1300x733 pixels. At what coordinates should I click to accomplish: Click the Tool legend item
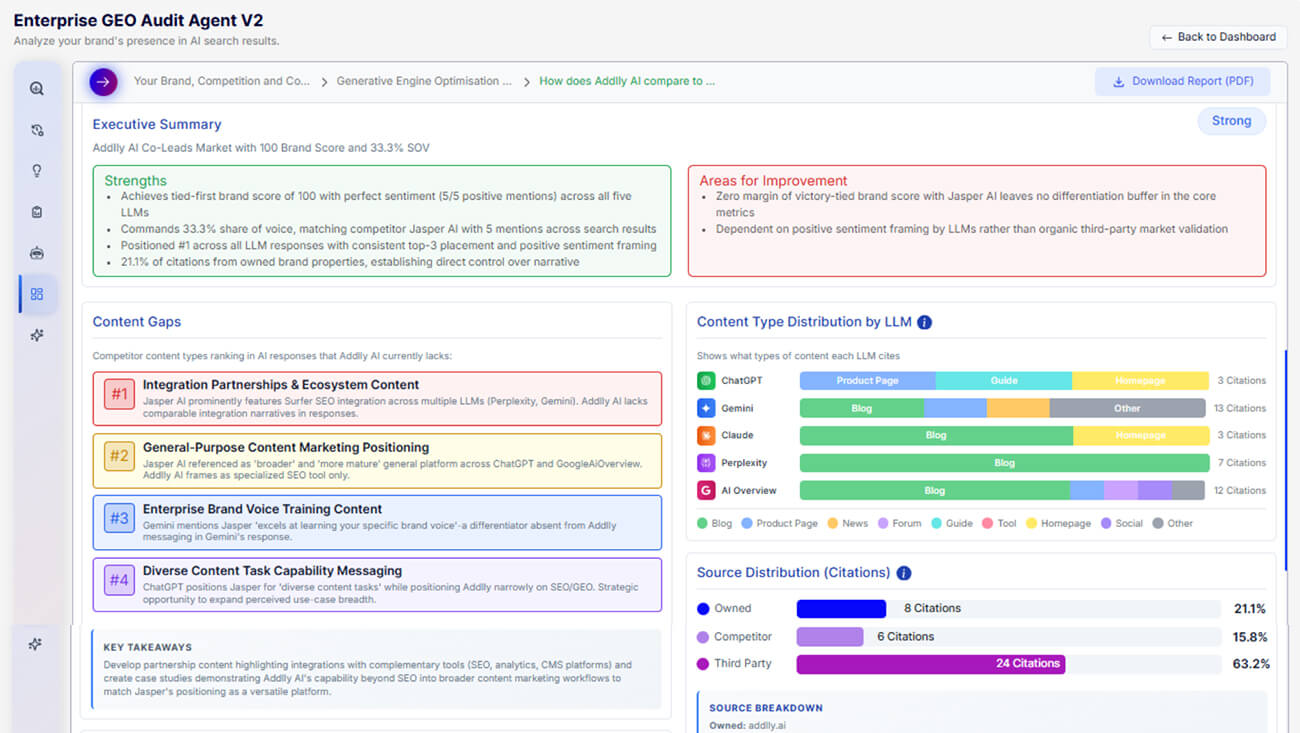1000,523
